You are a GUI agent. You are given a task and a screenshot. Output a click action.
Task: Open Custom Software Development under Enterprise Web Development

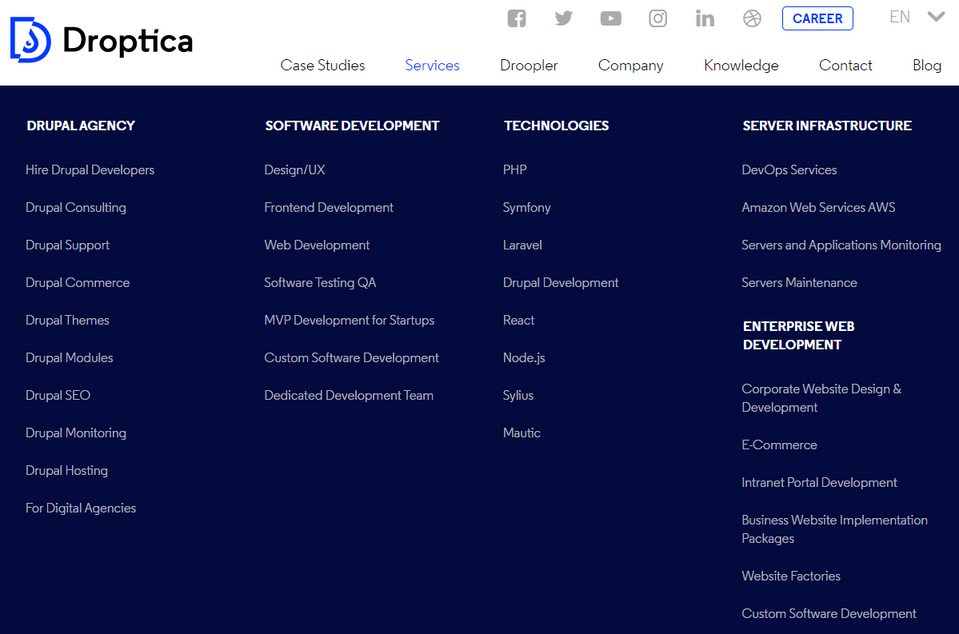click(x=829, y=613)
